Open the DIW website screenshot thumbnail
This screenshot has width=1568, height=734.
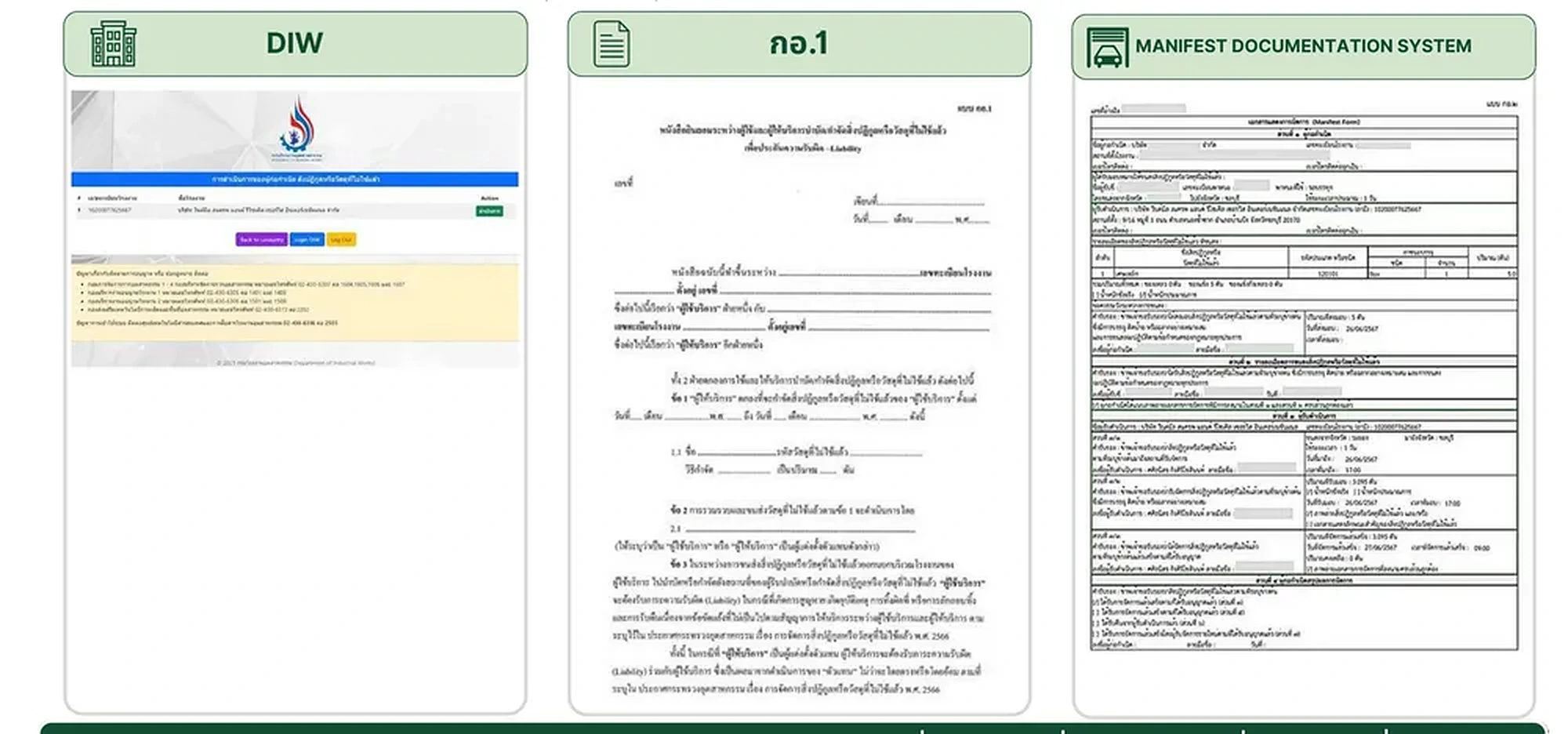pos(295,228)
